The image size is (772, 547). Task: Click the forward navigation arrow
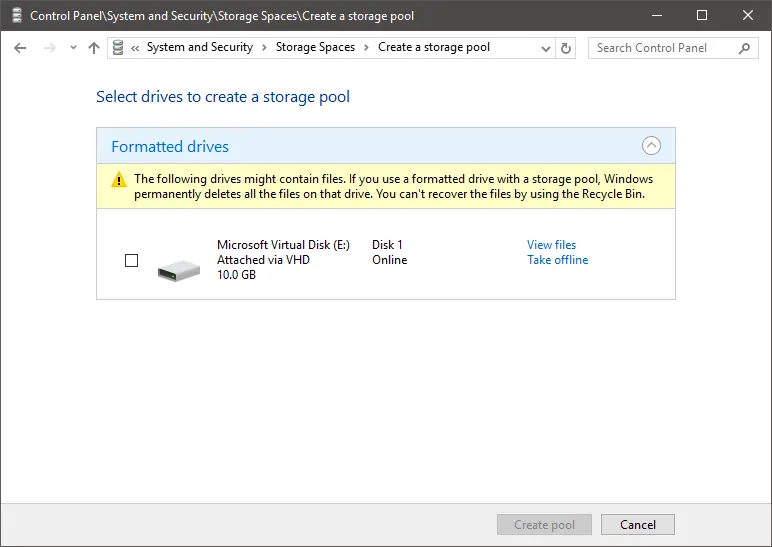pyautogui.click(x=50, y=48)
